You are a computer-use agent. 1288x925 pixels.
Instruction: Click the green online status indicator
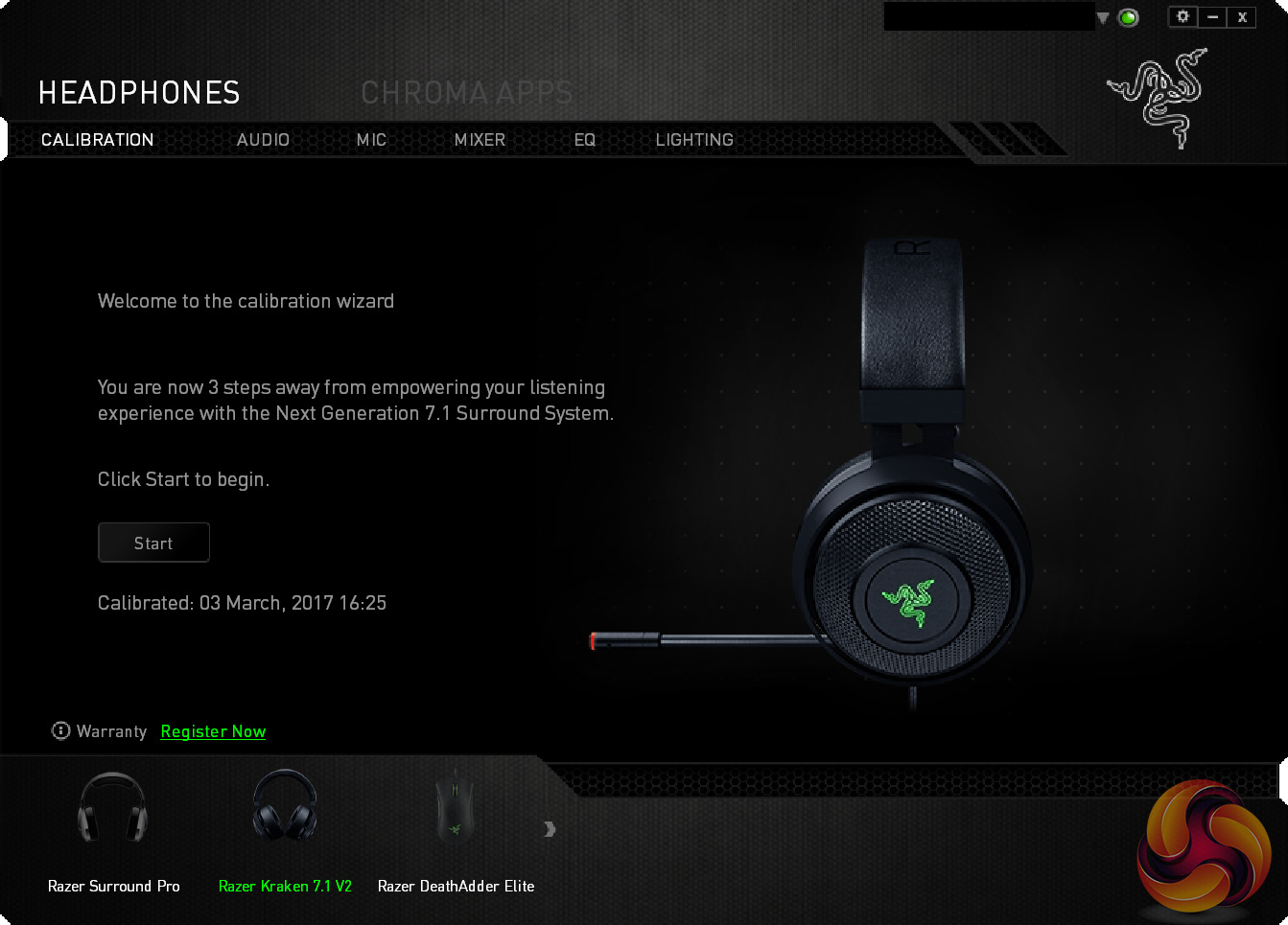[x=1129, y=17]
